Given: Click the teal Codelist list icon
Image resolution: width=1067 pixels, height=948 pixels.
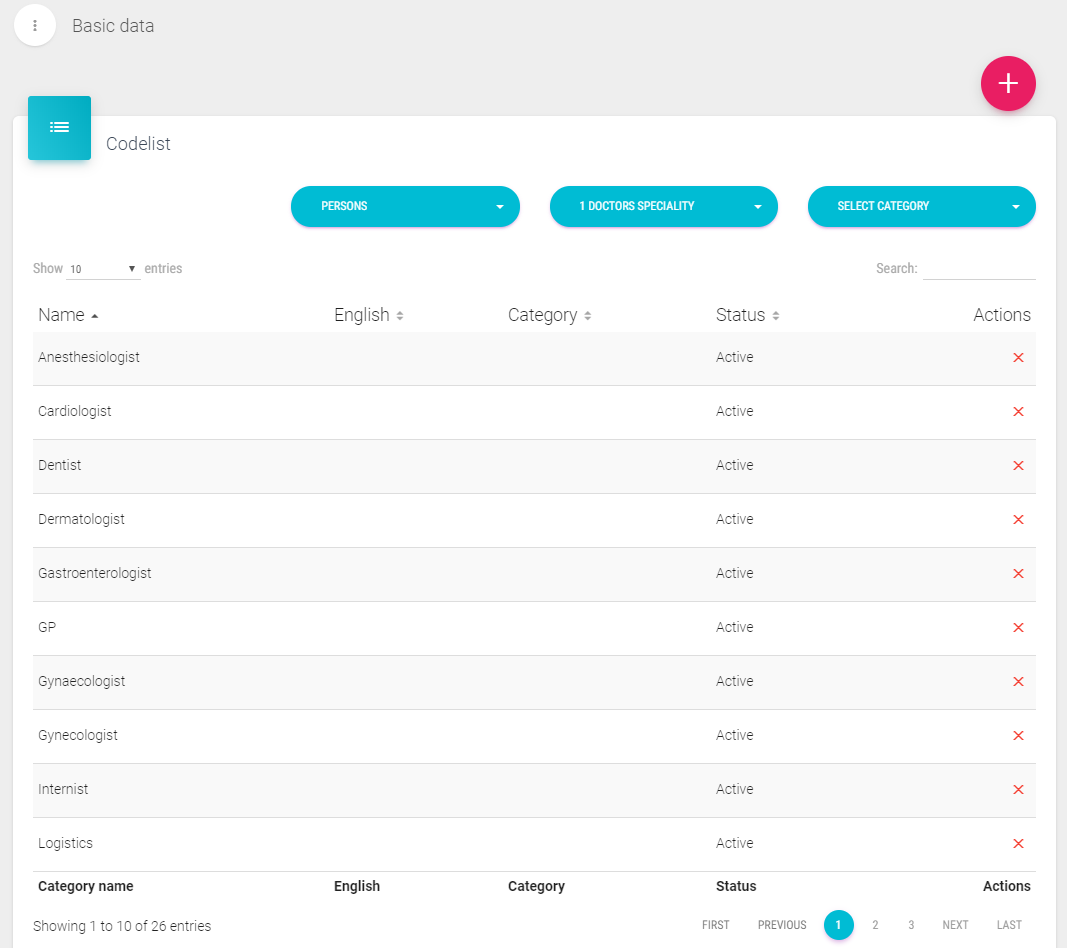Looking at the screenshot, I should (59, 128).
